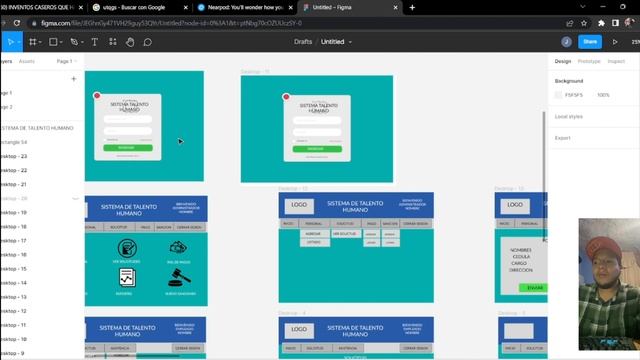
Task: Switch to the Prototype tab
Action: coord(589,61)
